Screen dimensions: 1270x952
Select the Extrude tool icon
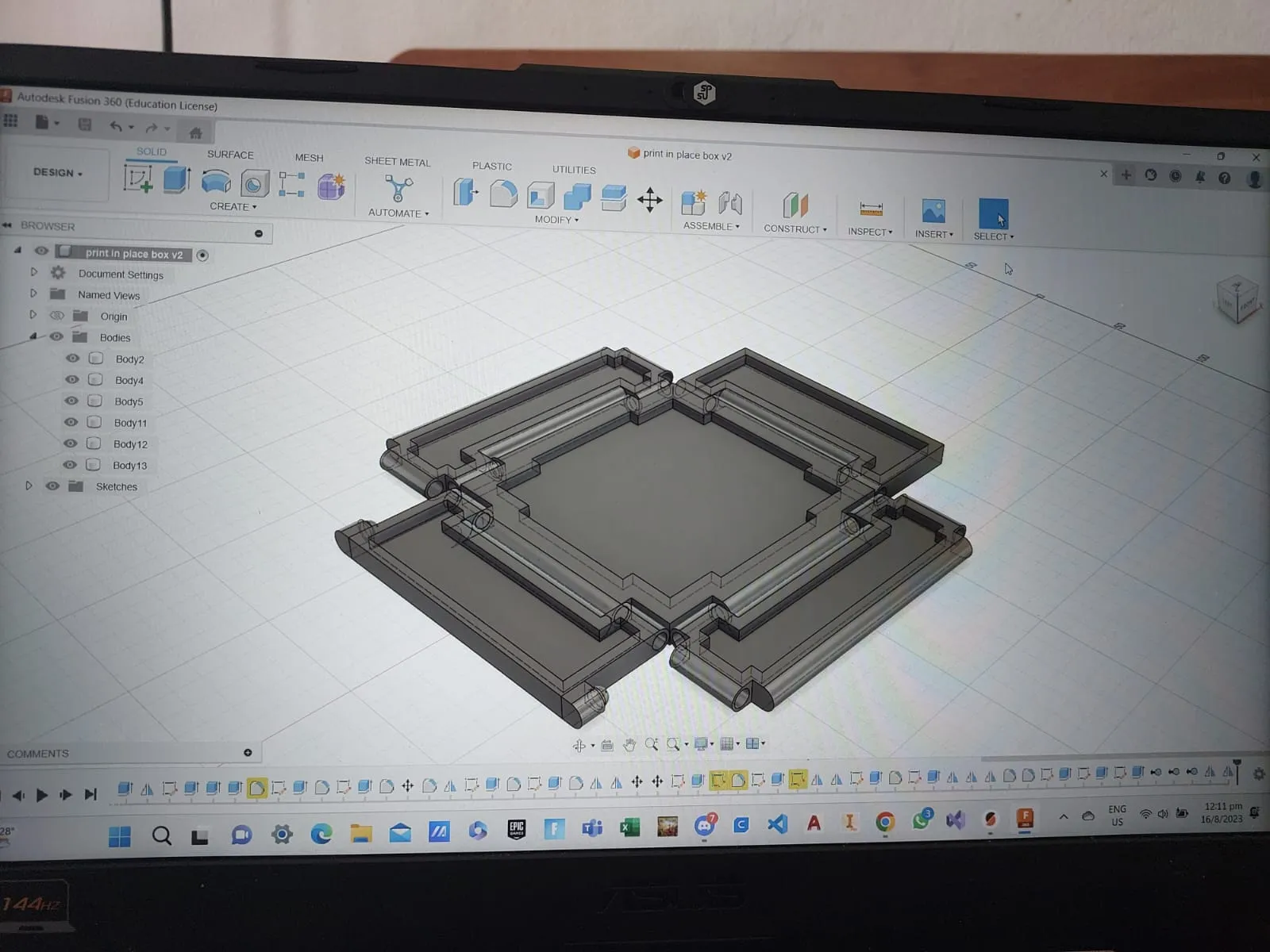coord(176,180)
